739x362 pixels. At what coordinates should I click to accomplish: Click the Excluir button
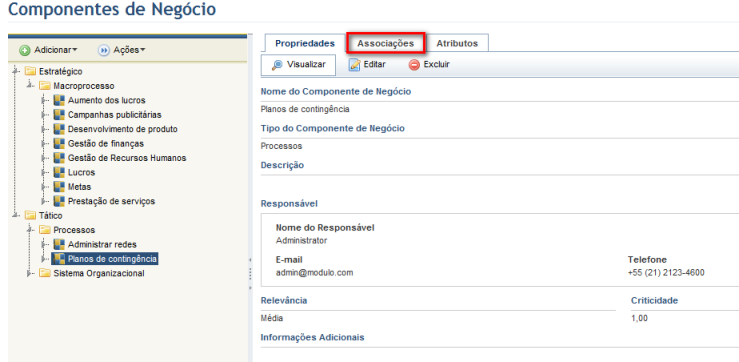429,65
